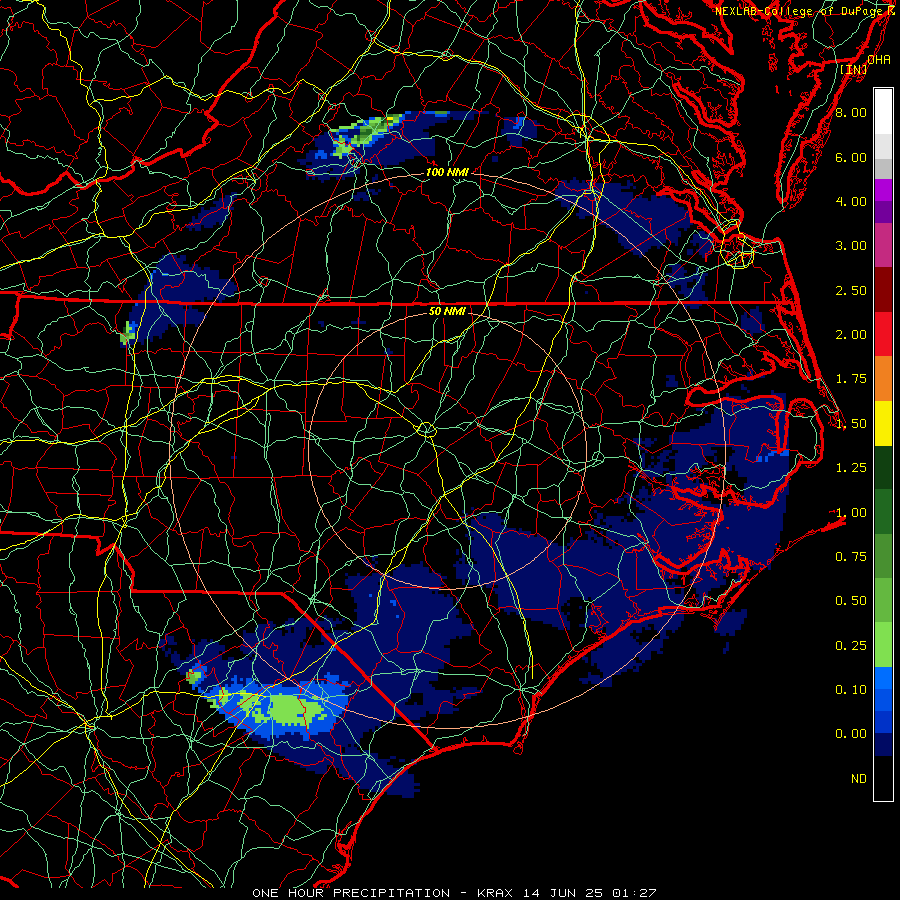Click the ND legend label

tap(859, 779)
